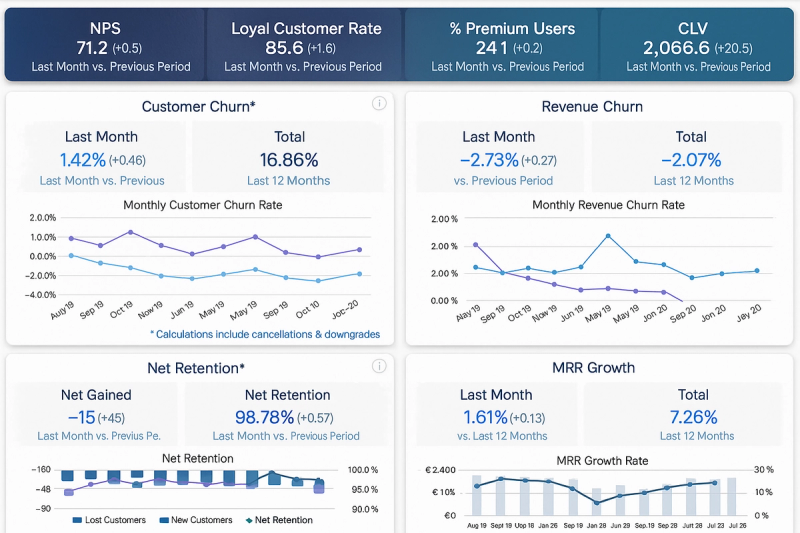This screenshot has height=533, width=800.
Task: Click the Jey 20 axis label in Revenue Churn chart
Action: (x=749, y=313)
